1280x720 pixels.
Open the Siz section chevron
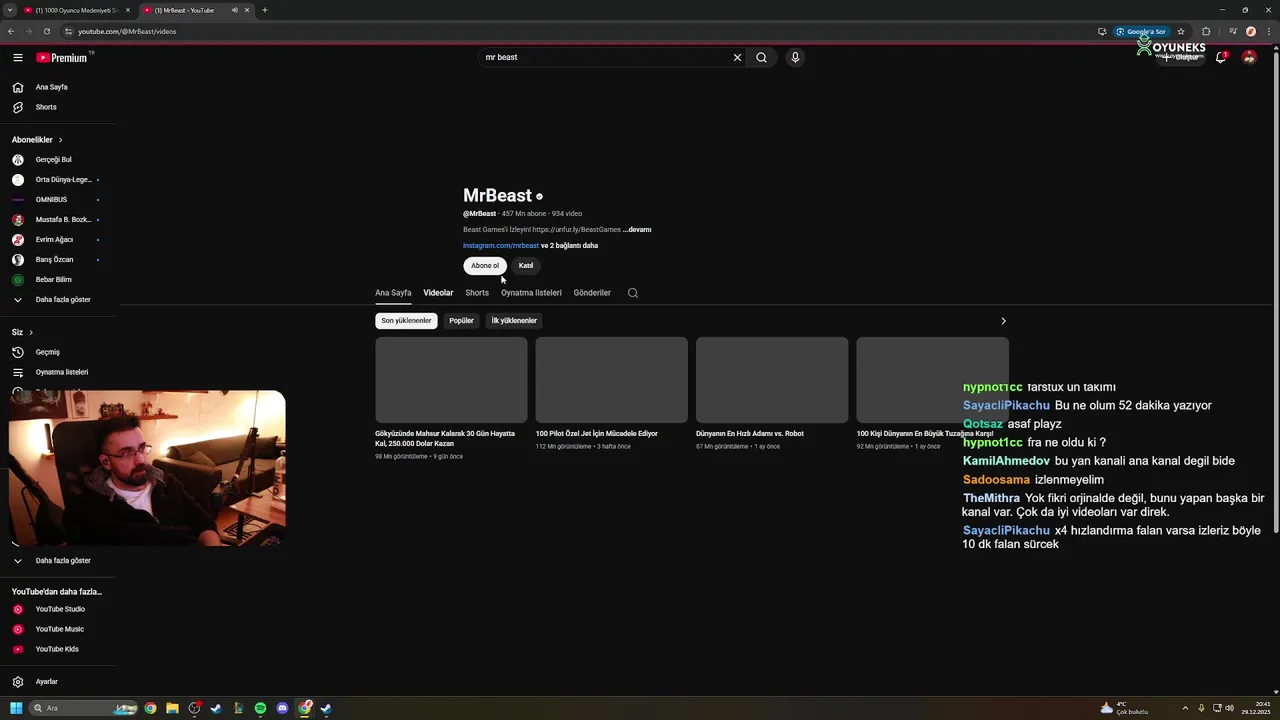[x=31, y=332]
